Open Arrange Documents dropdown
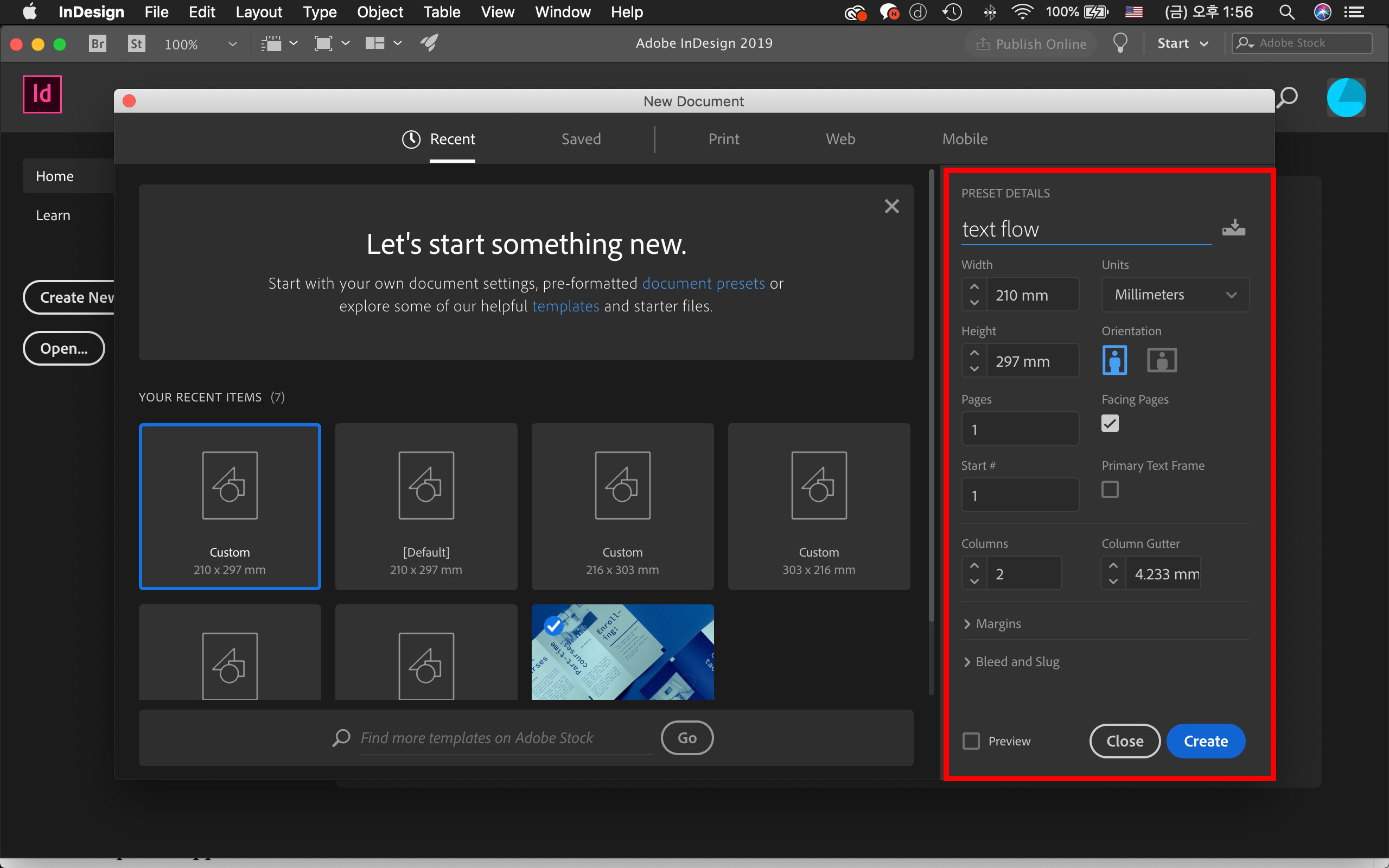 tap(384, 43)
